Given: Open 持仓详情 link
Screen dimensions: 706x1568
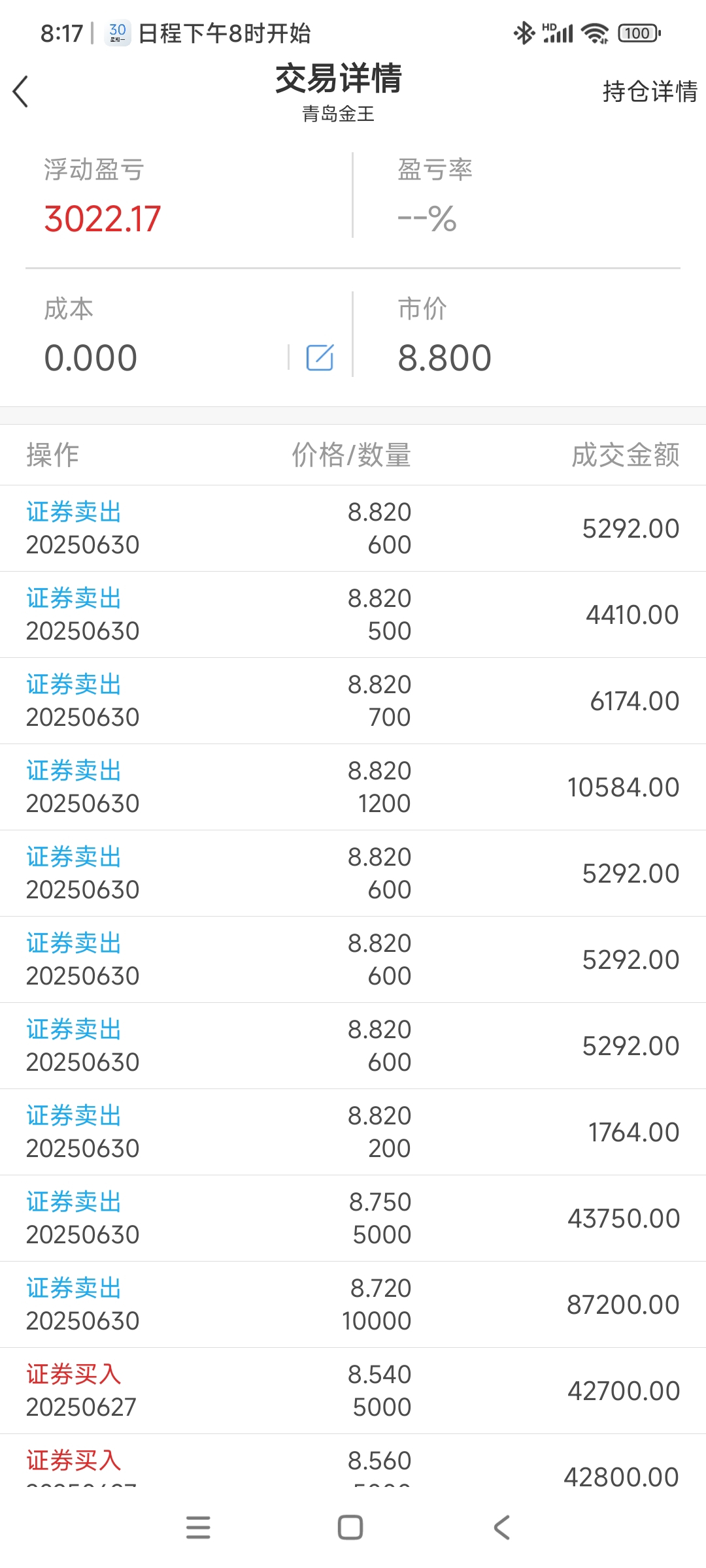Looking at the screenshot, I should click(650, 91).
